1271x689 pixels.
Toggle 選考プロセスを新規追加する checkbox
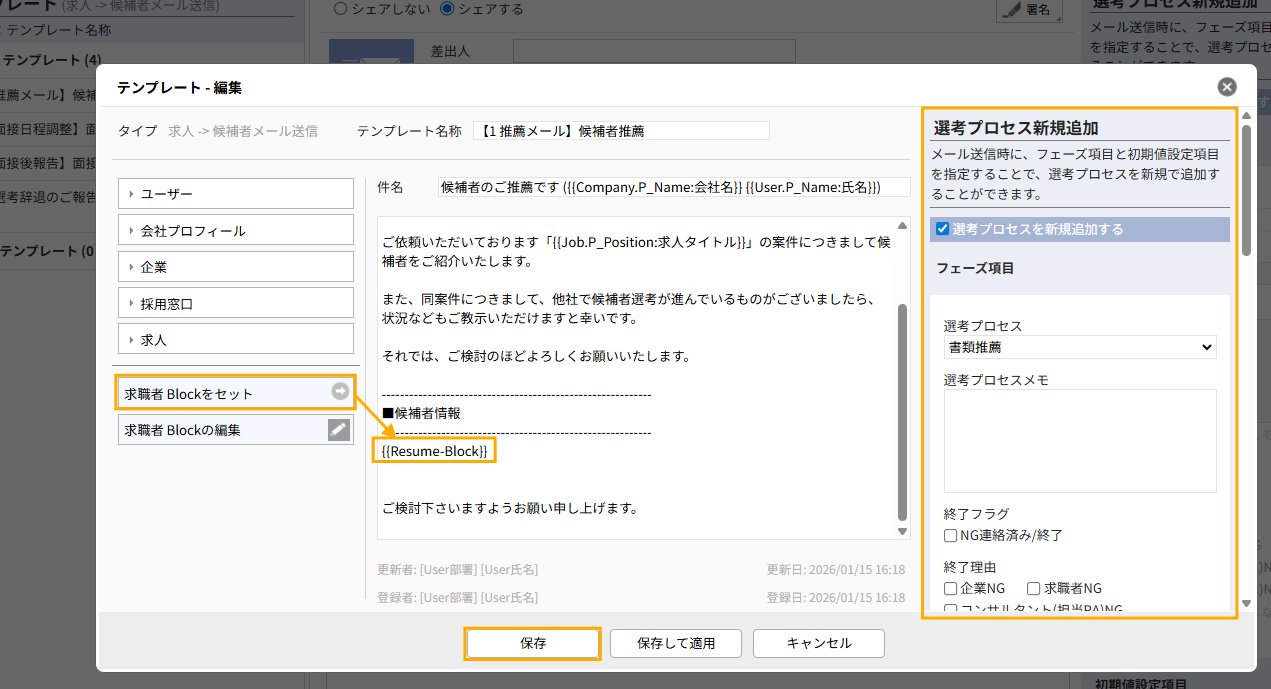point(942,229)
